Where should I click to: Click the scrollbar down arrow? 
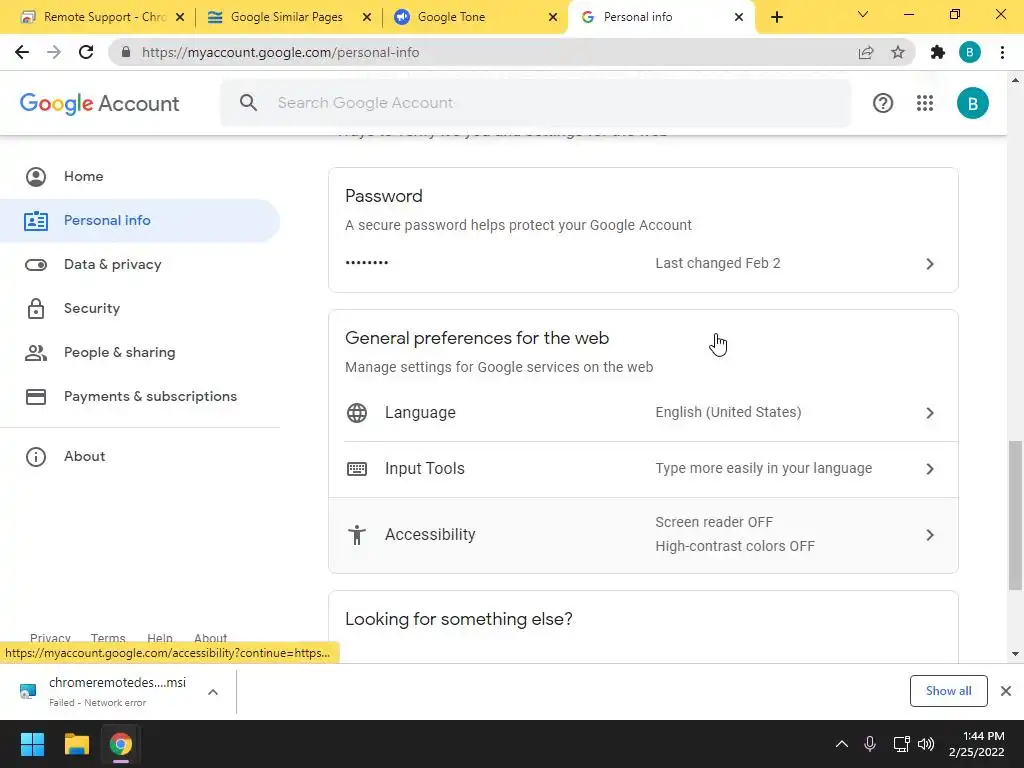pyautogui.click(x=1015, y=654)
